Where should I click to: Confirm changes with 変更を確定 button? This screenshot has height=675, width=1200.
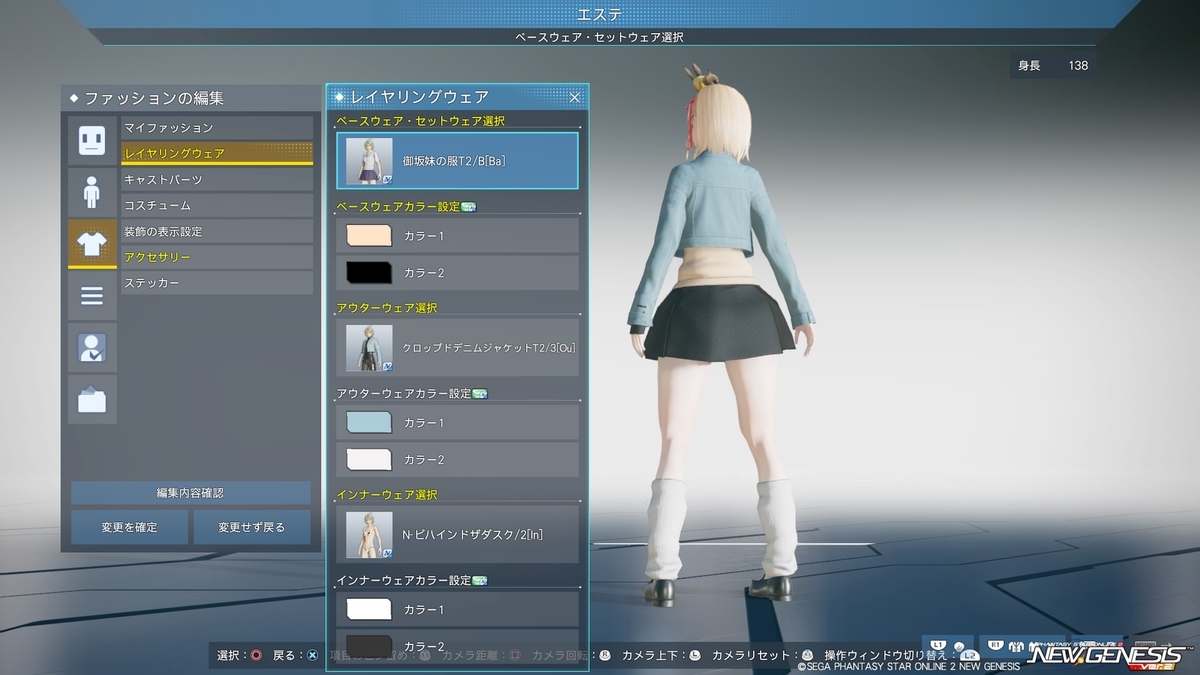pos(129,527)
